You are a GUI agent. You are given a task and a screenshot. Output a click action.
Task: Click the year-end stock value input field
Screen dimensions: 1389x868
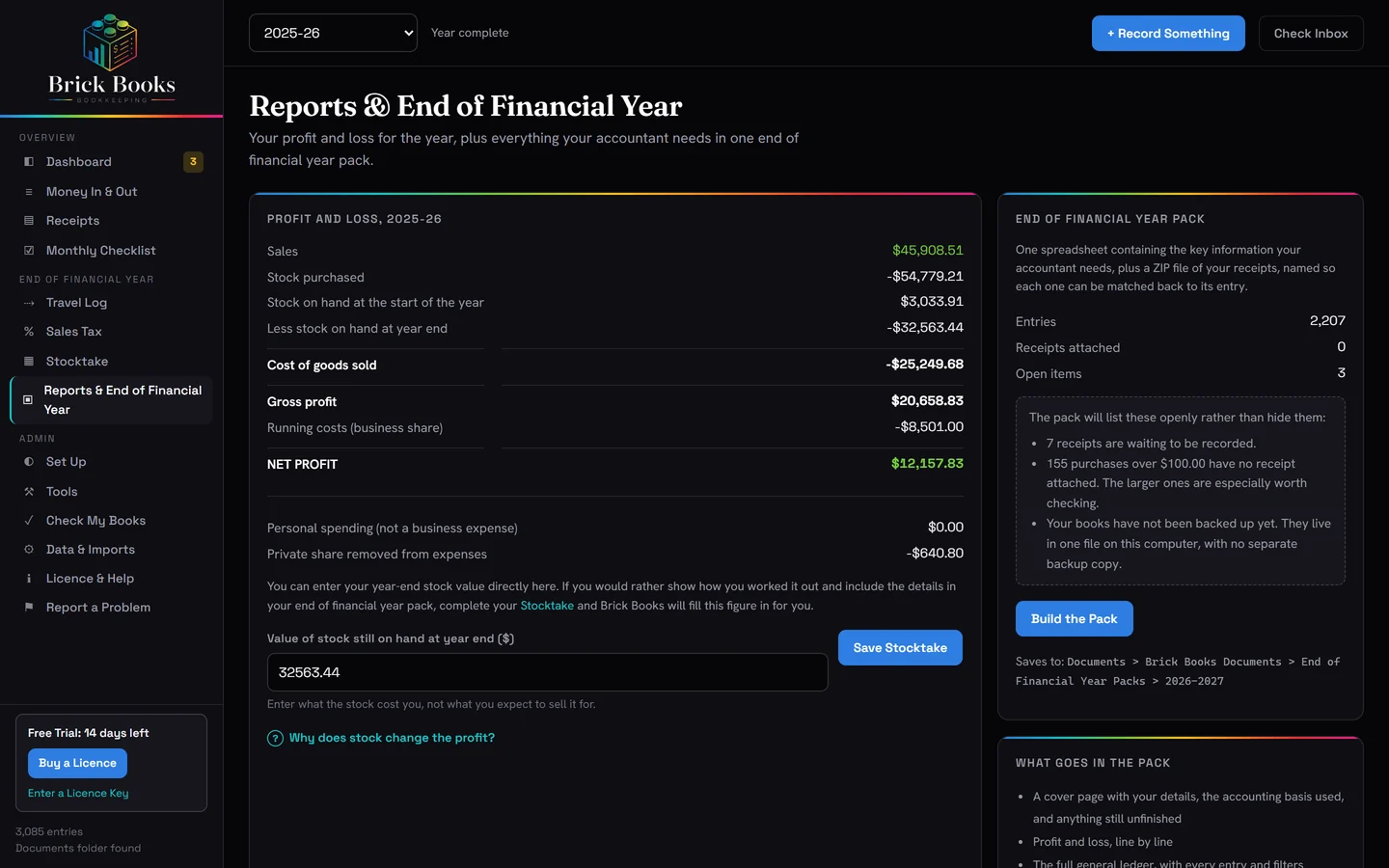547,672
